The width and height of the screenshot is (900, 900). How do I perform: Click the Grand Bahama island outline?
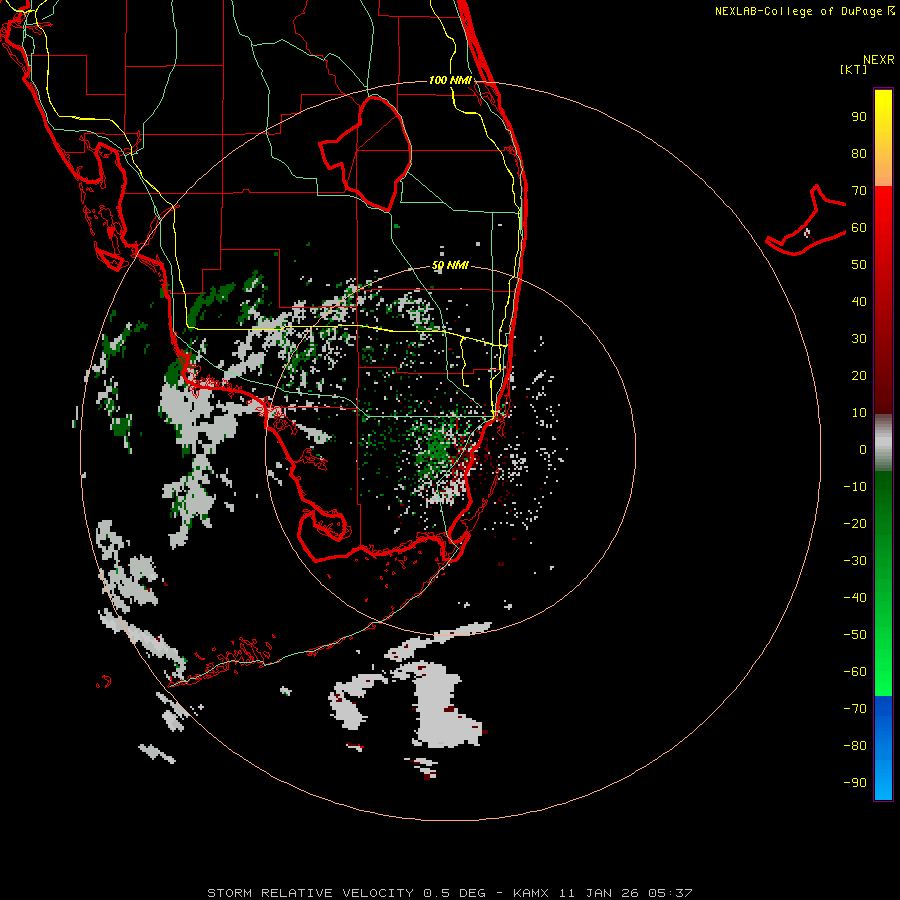806,220
